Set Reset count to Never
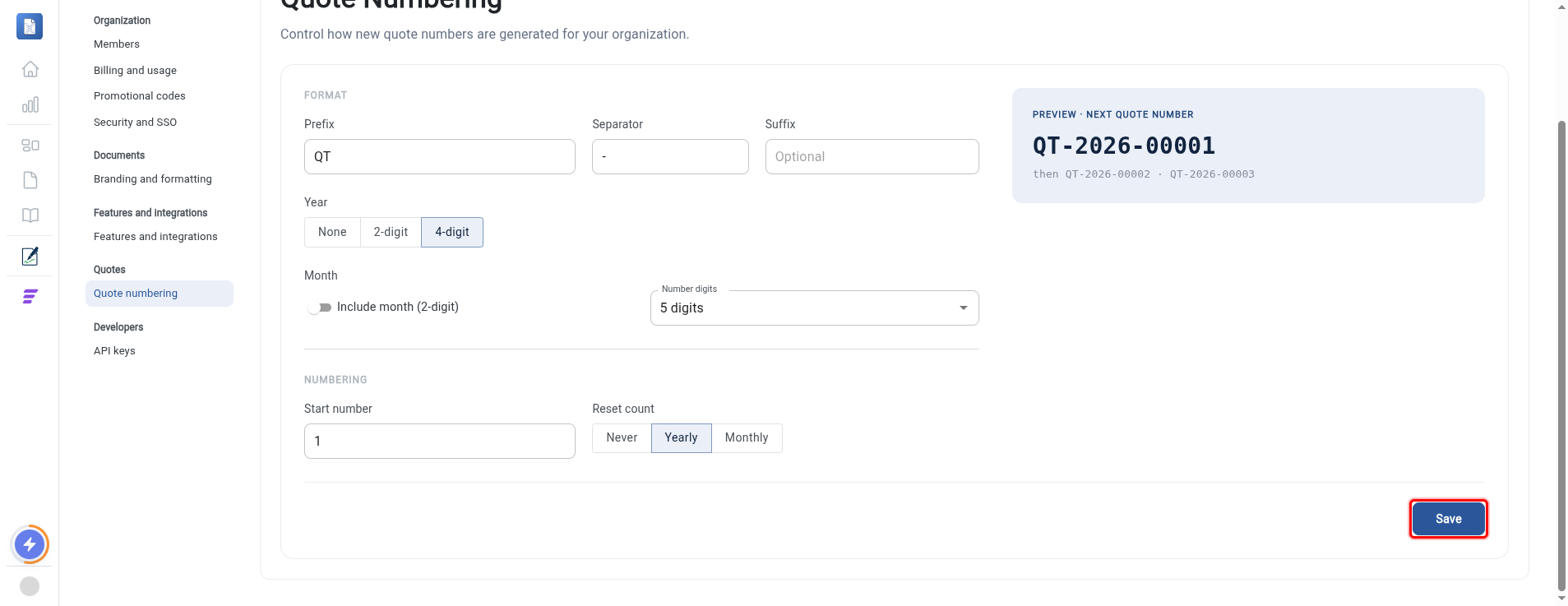This screenshot has width=1568, height=606. click(622, 438)
